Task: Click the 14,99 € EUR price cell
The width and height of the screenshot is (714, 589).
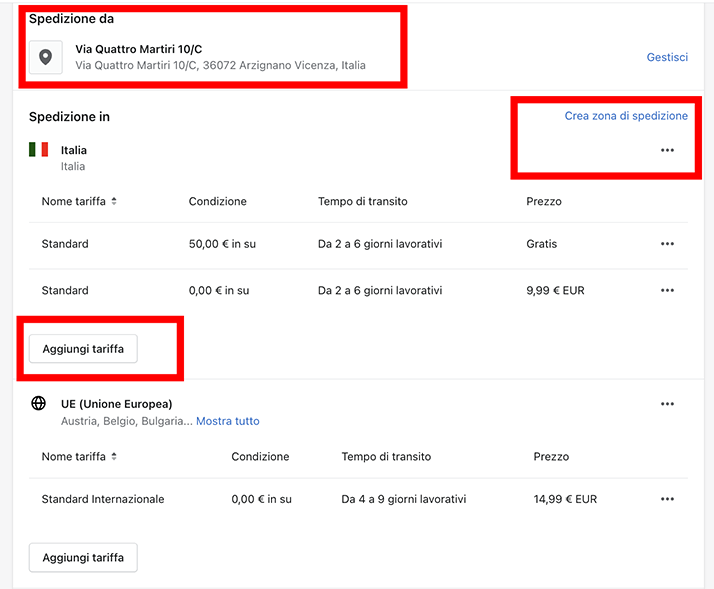Action: [x=565, y=499]
